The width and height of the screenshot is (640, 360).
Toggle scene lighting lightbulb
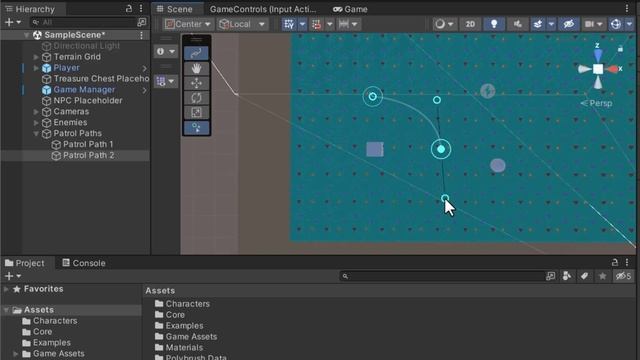(x=494, y=24)
